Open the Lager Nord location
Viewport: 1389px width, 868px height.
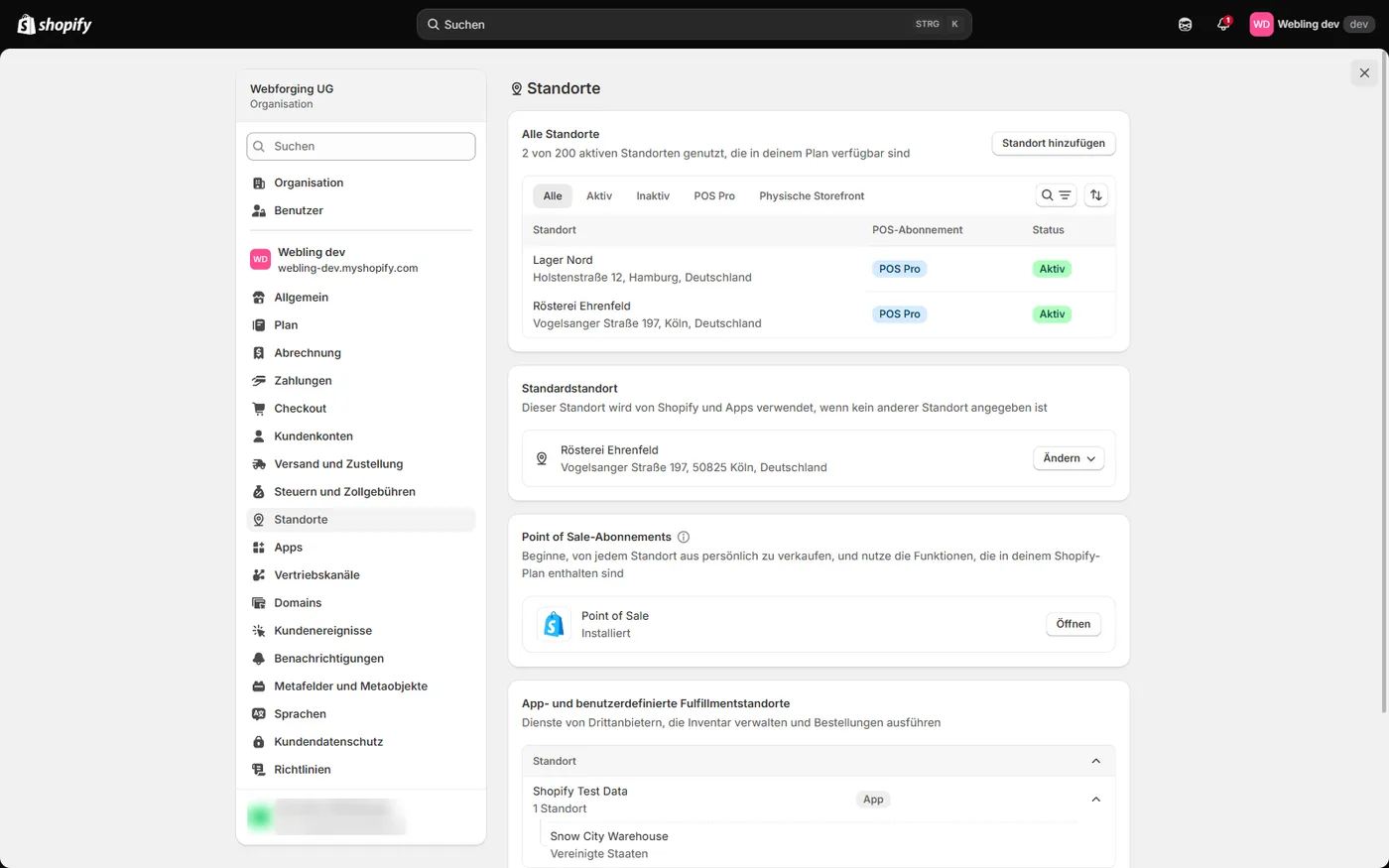(x=819, y=269)
